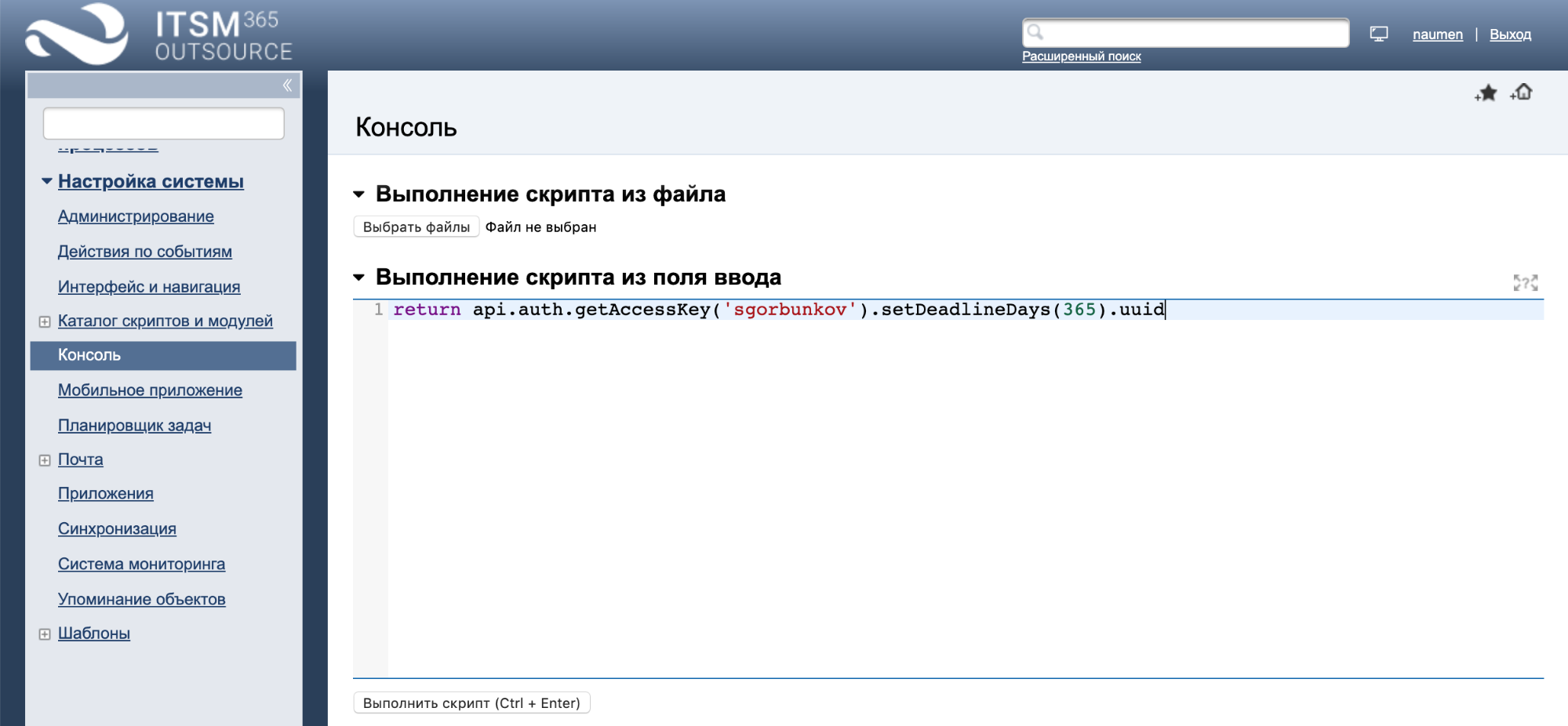The height and width of the screenshot is (726, 1568).
Task: Go to Приложения page
Action: [x=106, y=494]
